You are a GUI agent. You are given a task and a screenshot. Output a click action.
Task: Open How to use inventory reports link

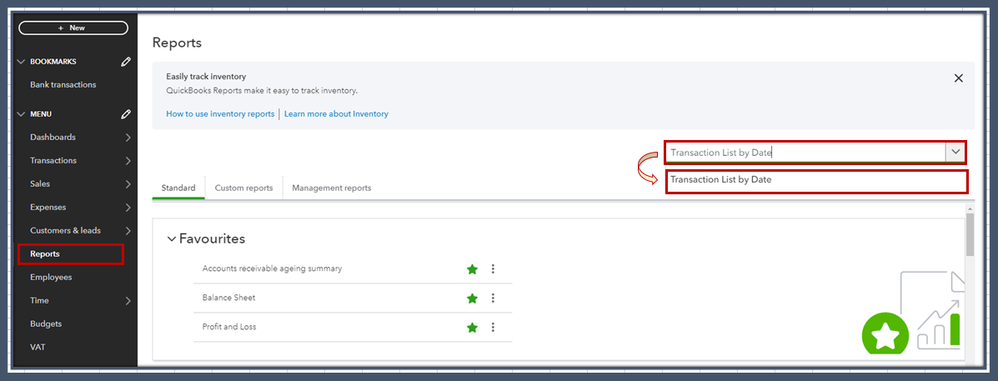[x=220, y=114]
